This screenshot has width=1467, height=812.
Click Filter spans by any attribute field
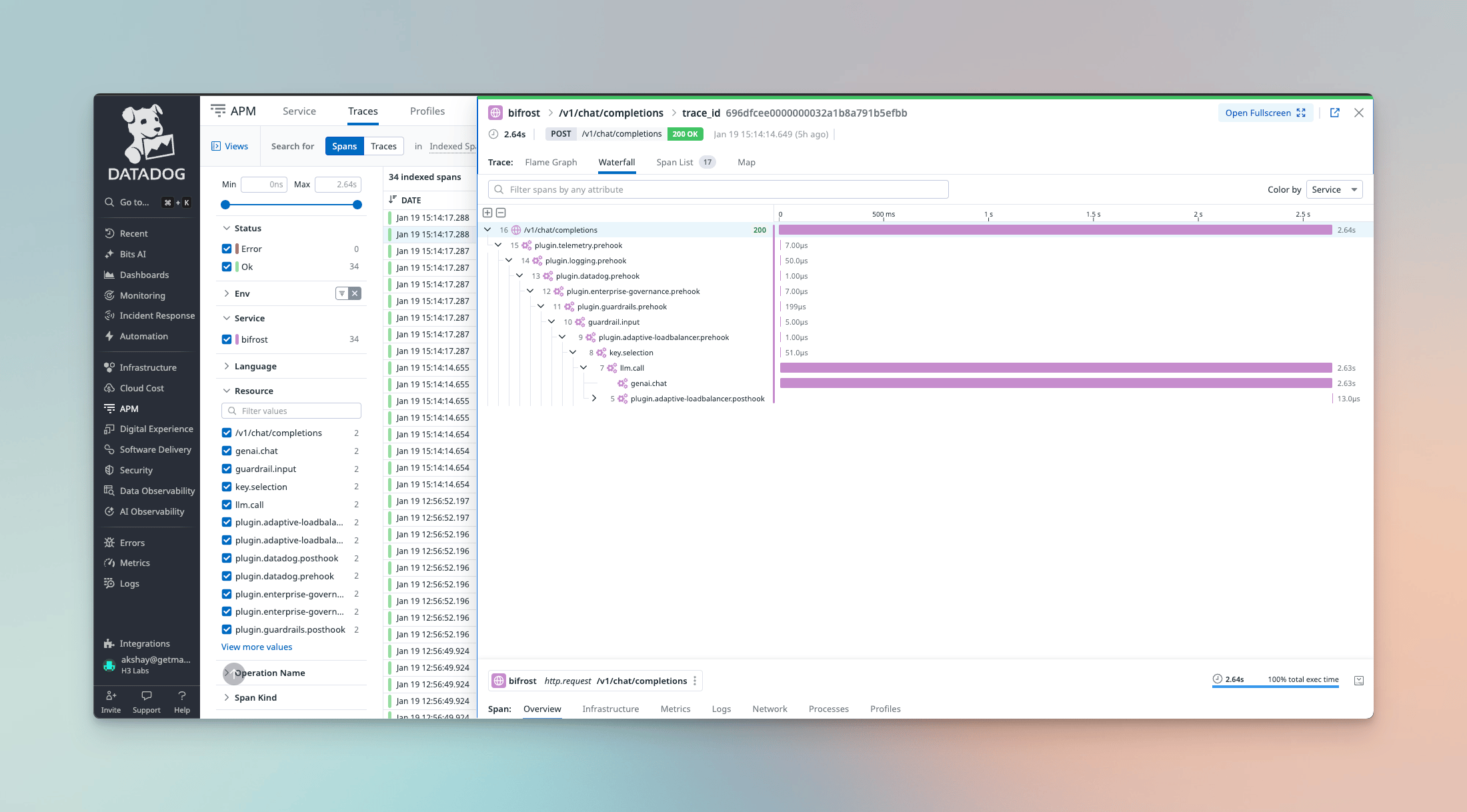point(718,189)
